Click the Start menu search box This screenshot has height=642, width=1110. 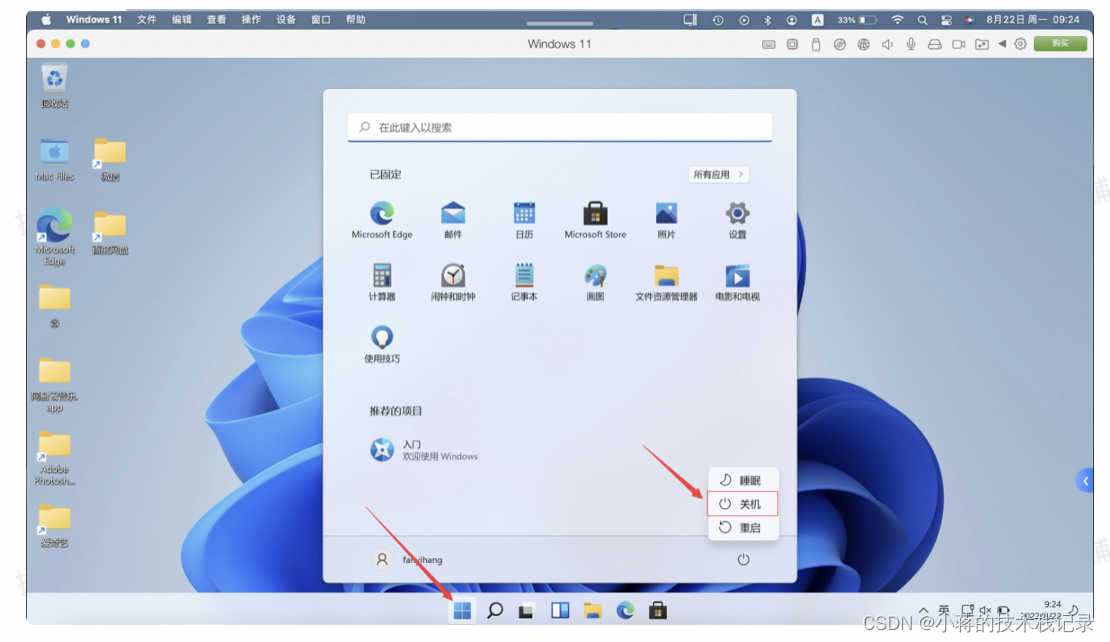pyautogui.click(x=559, y=127)
